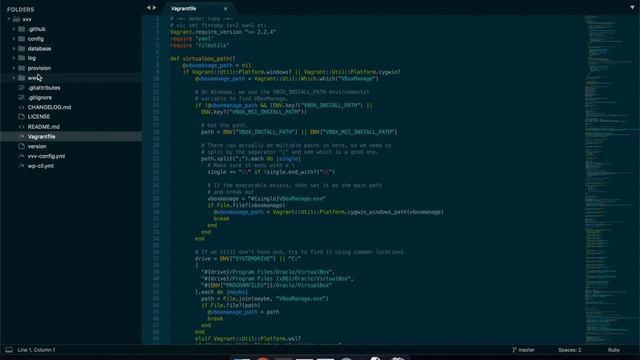Go to previous tab with left arrow
The height and width of the screenshot is (360, 640).
coord(149,7)
